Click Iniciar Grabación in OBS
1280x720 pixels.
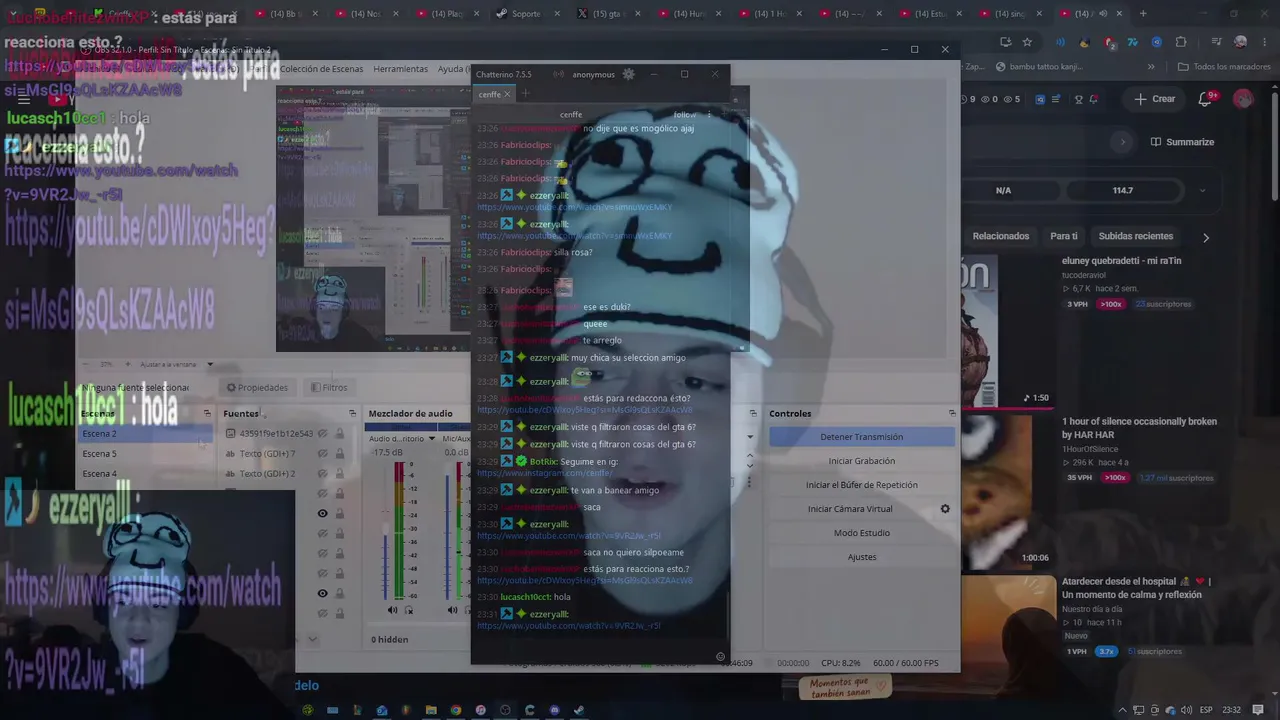(861, 461)
